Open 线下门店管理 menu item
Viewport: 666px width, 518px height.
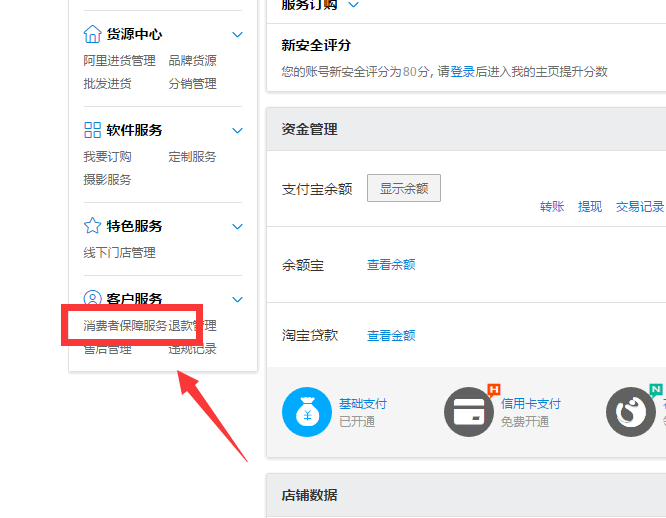click(x=119, y=253)
